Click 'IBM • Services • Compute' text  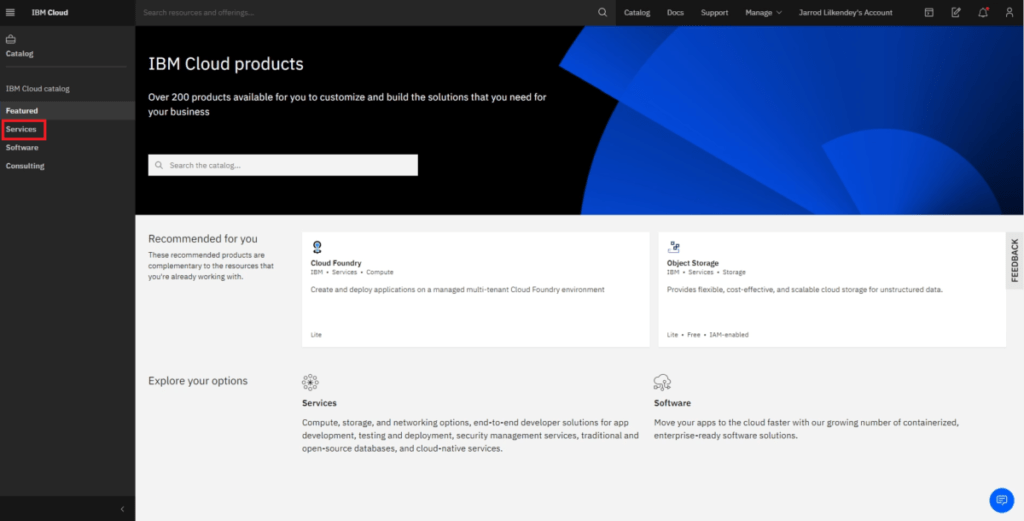point(352,272)
